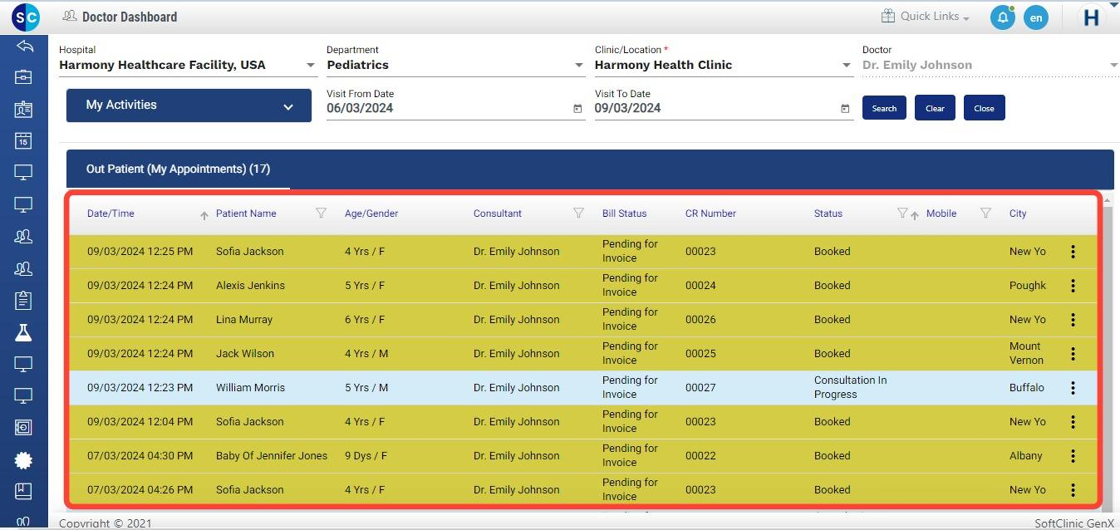Open the Visit From Date calendar picker icon

[577, 109]
